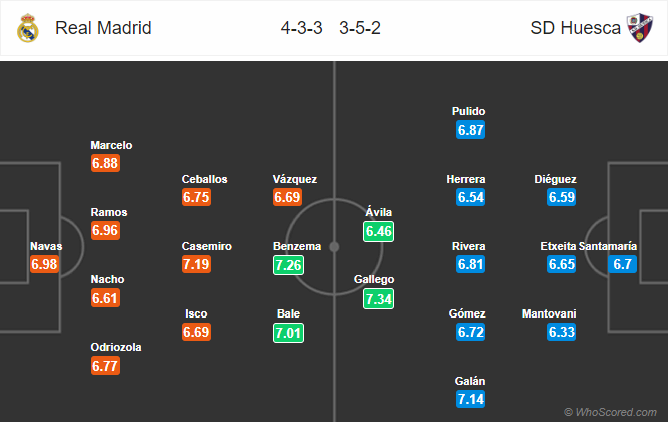Viewport: 669px width, 422px height.
Task: Click Odriozola's 6.77 rating badge
Action: pyautogui.click(x=105, y=366)
